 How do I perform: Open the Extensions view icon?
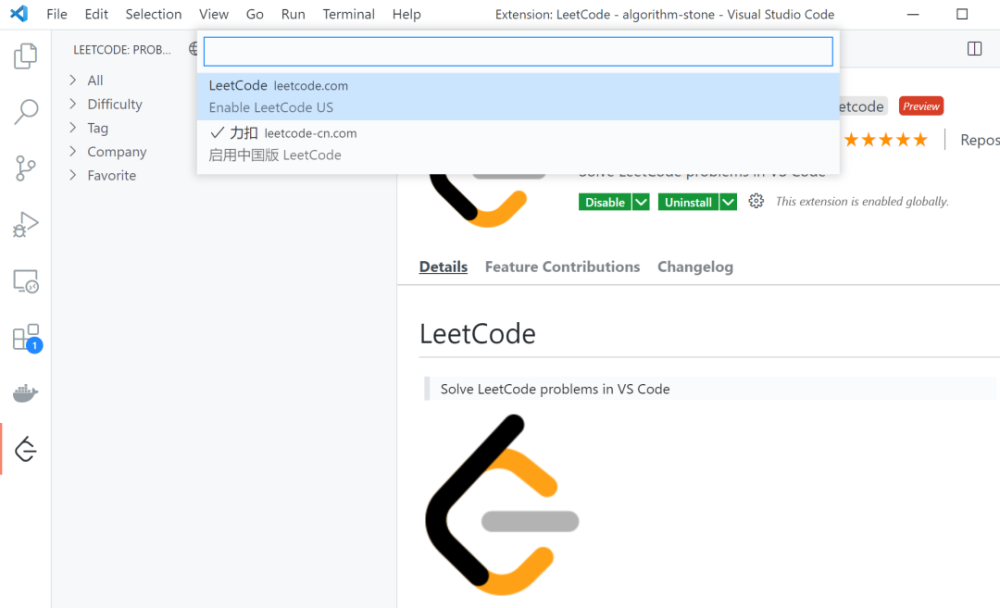(x=26, y=338)
